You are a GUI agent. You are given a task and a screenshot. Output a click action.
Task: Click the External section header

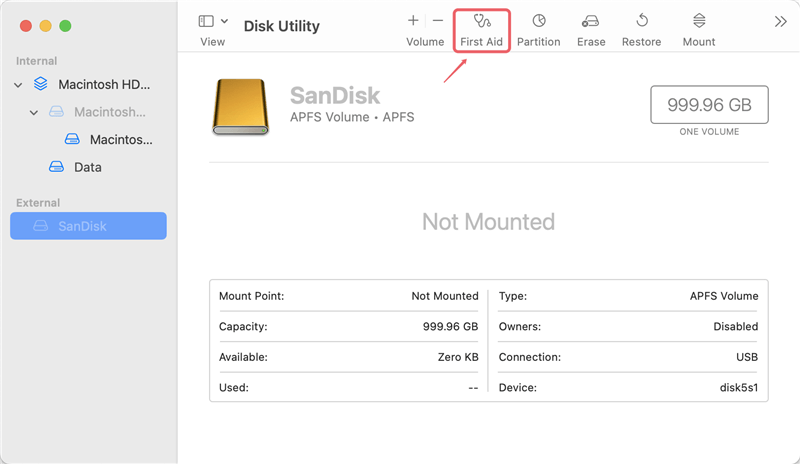pyautogui.click(x=38, y=203)
